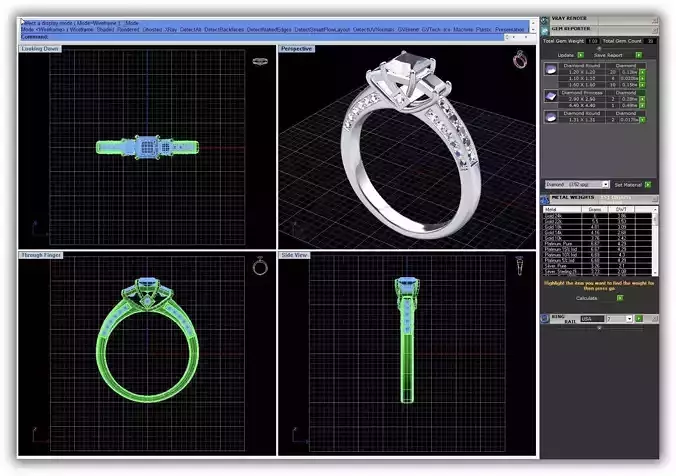
Task: Click green arrow for 1.31 x 1.31 row
Action: coord(642,120)
